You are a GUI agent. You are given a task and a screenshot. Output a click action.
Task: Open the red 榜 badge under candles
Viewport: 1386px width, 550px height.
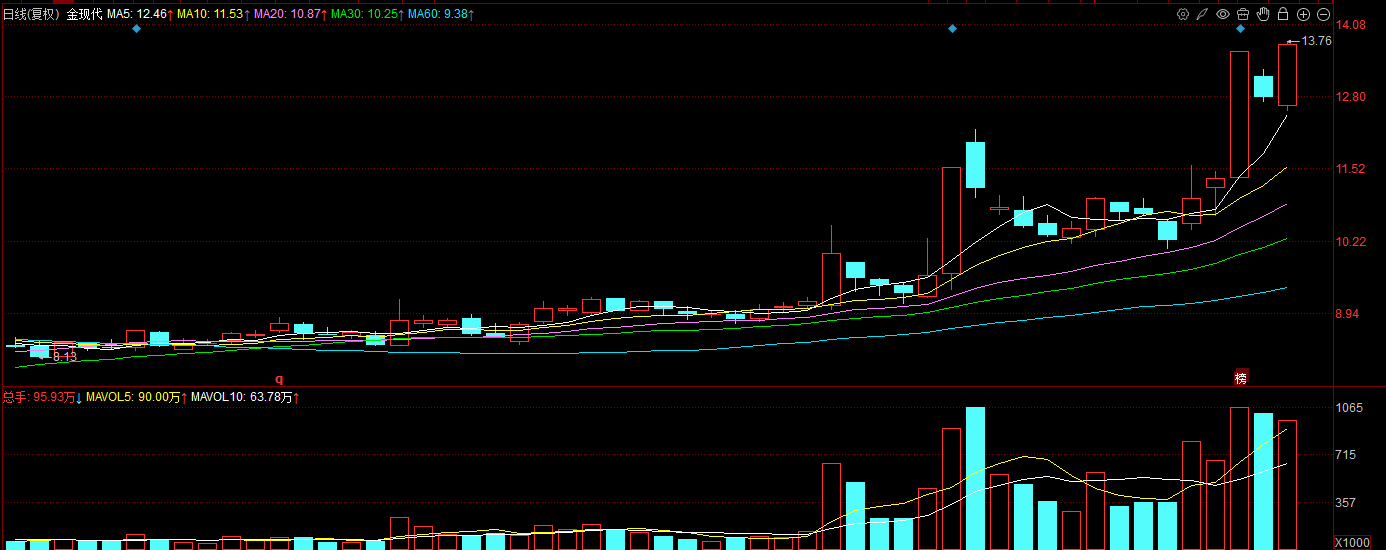click(x=1240, y=378)
